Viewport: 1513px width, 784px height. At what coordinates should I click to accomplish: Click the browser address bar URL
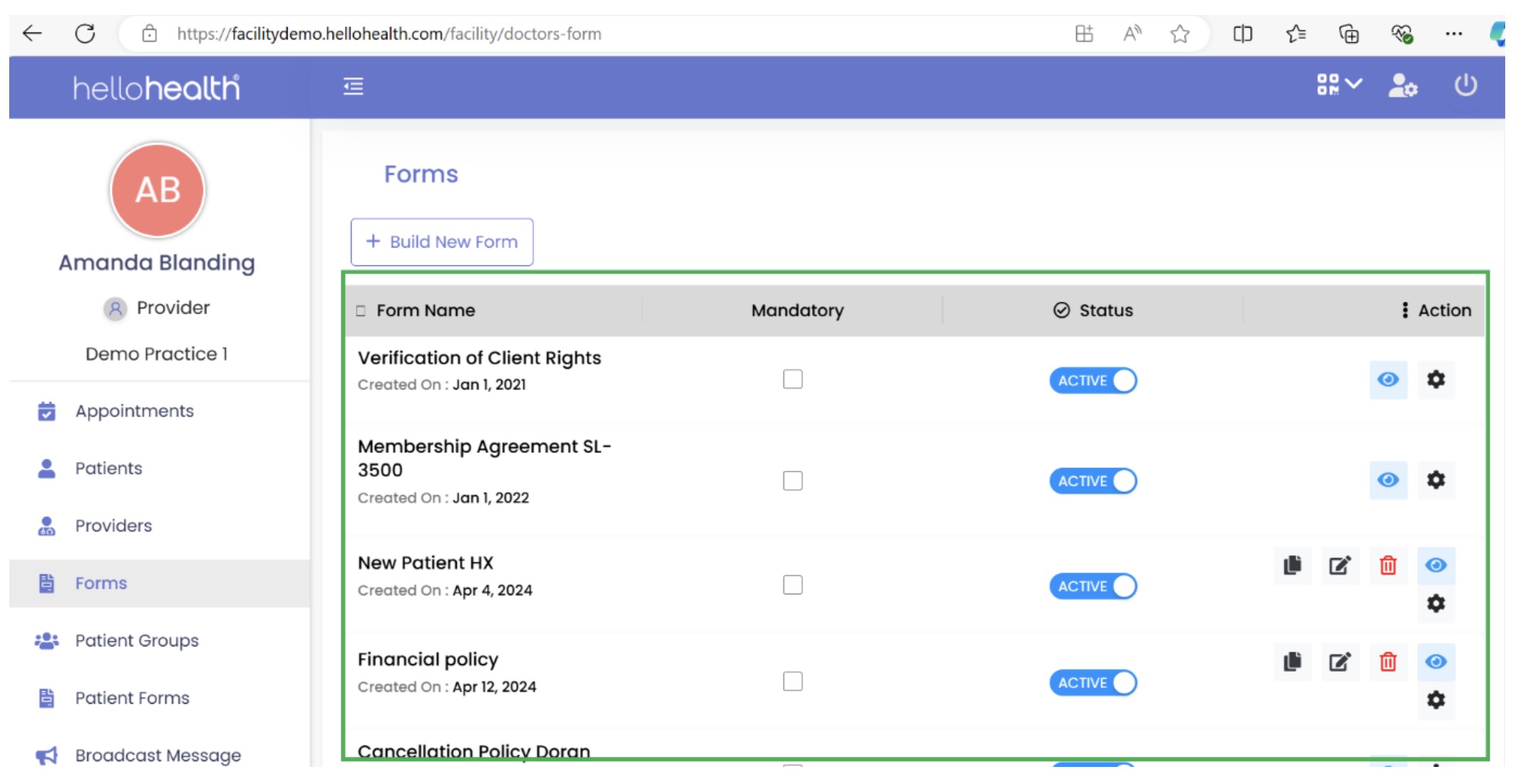[389, 34]
